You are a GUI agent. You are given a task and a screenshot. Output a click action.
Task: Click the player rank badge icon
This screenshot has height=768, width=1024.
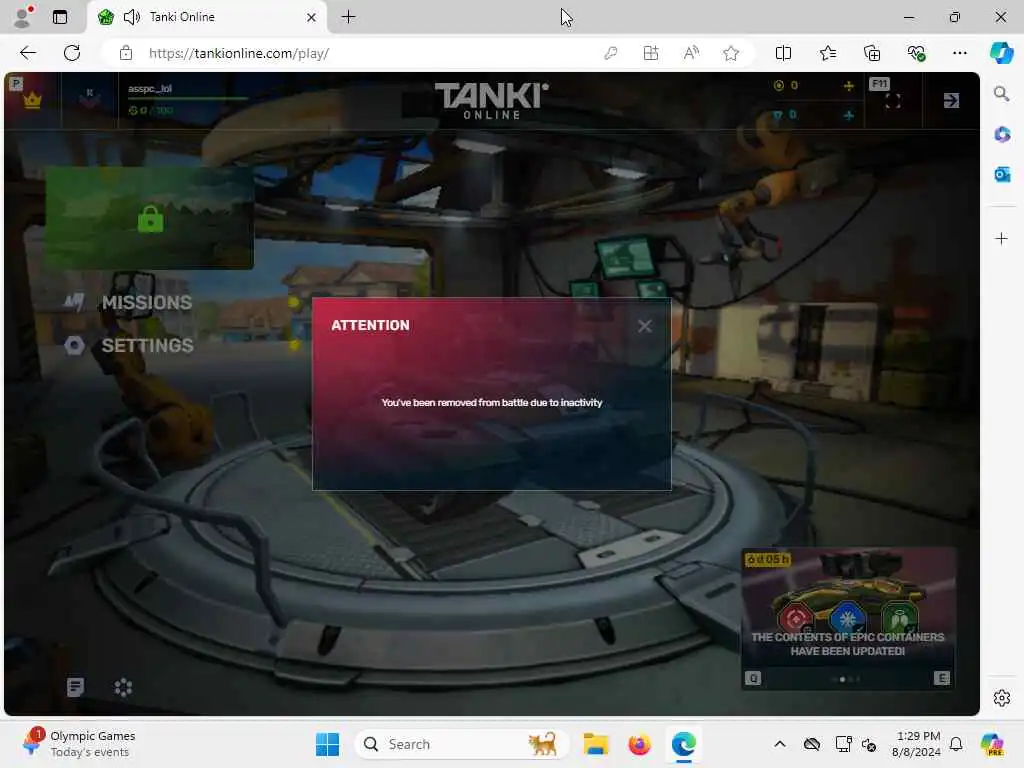[90, 97]
